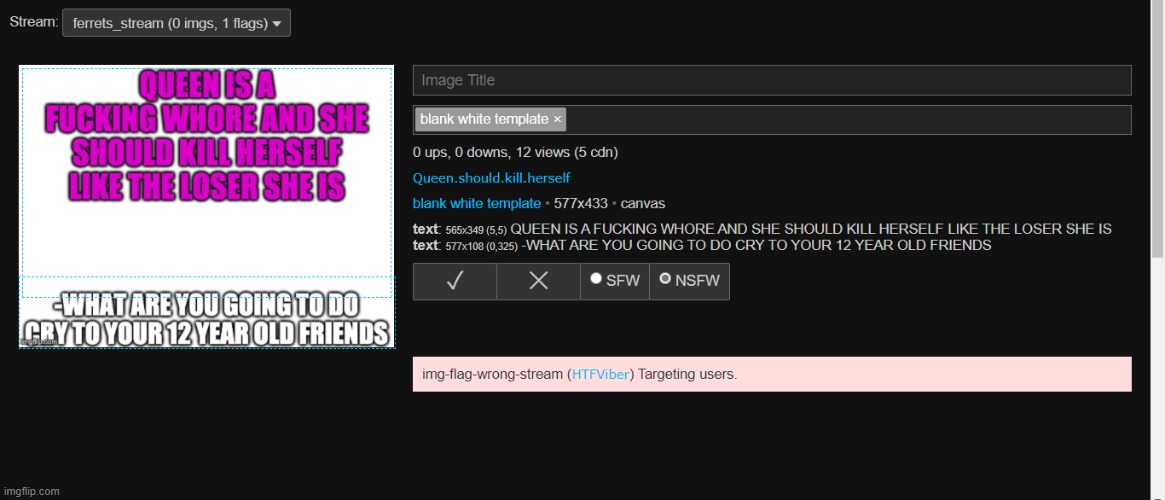1165x500 pixels.
Task: Open the ferrets_stream dropdown
Action: click(176, 23)
